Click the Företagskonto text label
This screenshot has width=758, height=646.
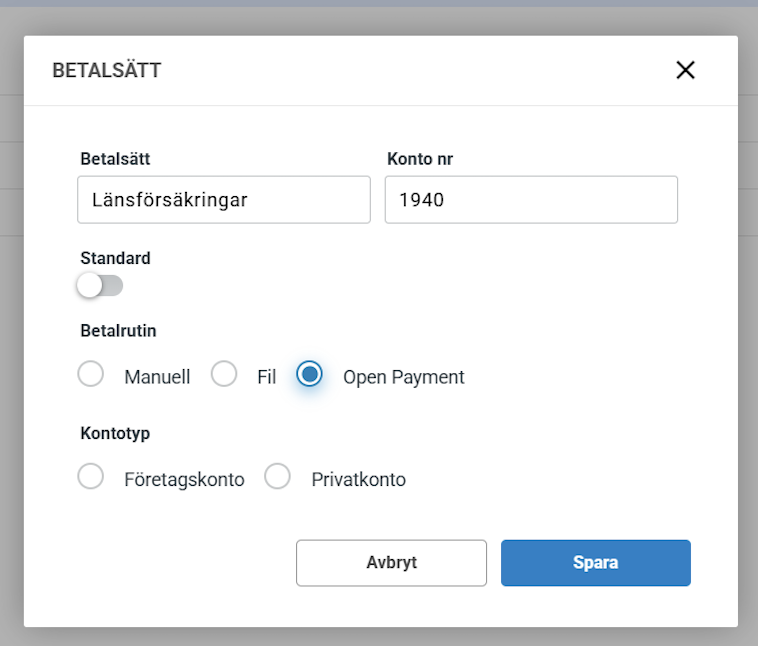(184, 480)
